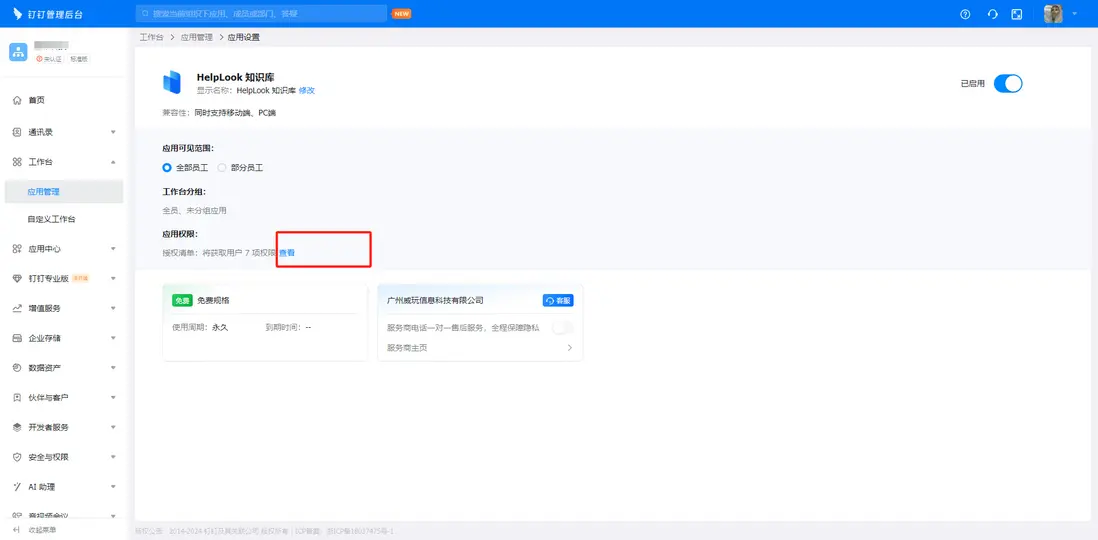Click 广州威玩信息科技有限公司 company name
This screenshot has width=1098, height=540.
click(x=435, y=300)
